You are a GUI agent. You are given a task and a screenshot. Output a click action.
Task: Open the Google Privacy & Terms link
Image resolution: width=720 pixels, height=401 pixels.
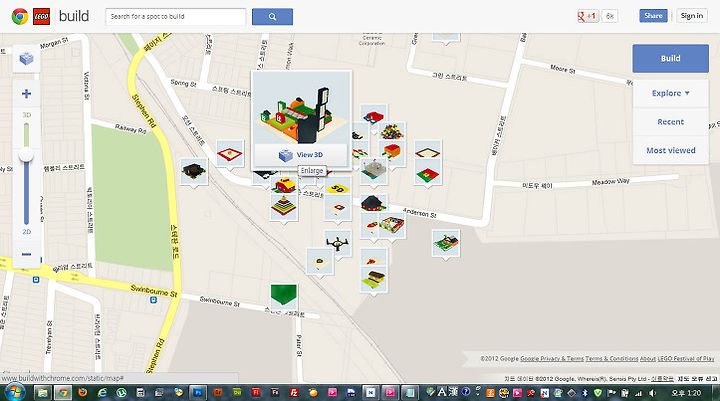(x=552, y=359)
